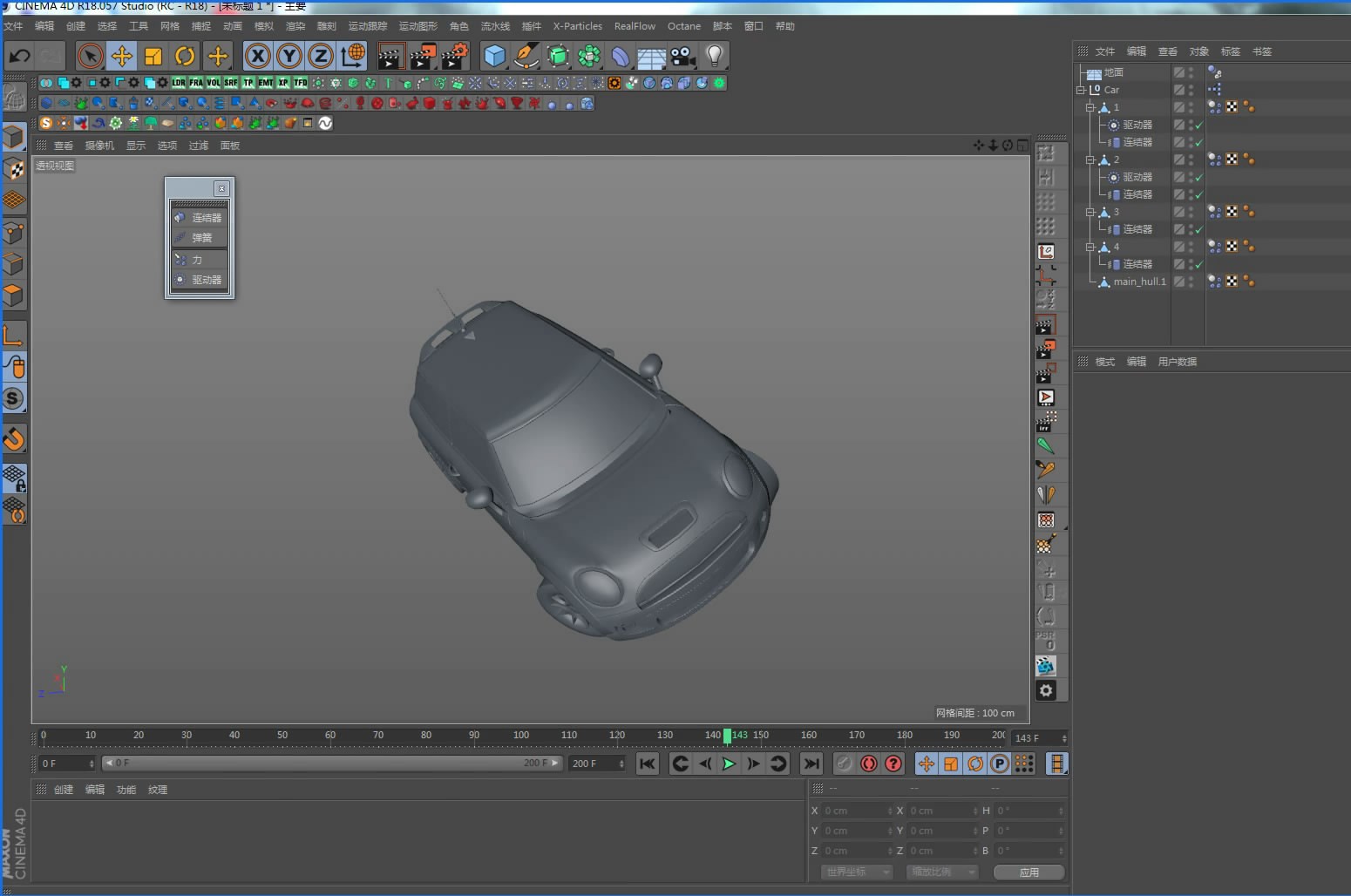Click 弹簧 in the floating palette
Screen dimensions: 1351x896
(201, 238)
